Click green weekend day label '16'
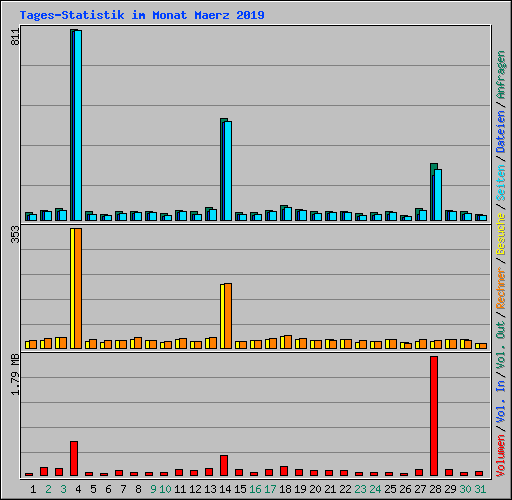This screenshot has width=512, height=500. click(x=255, y=489)
